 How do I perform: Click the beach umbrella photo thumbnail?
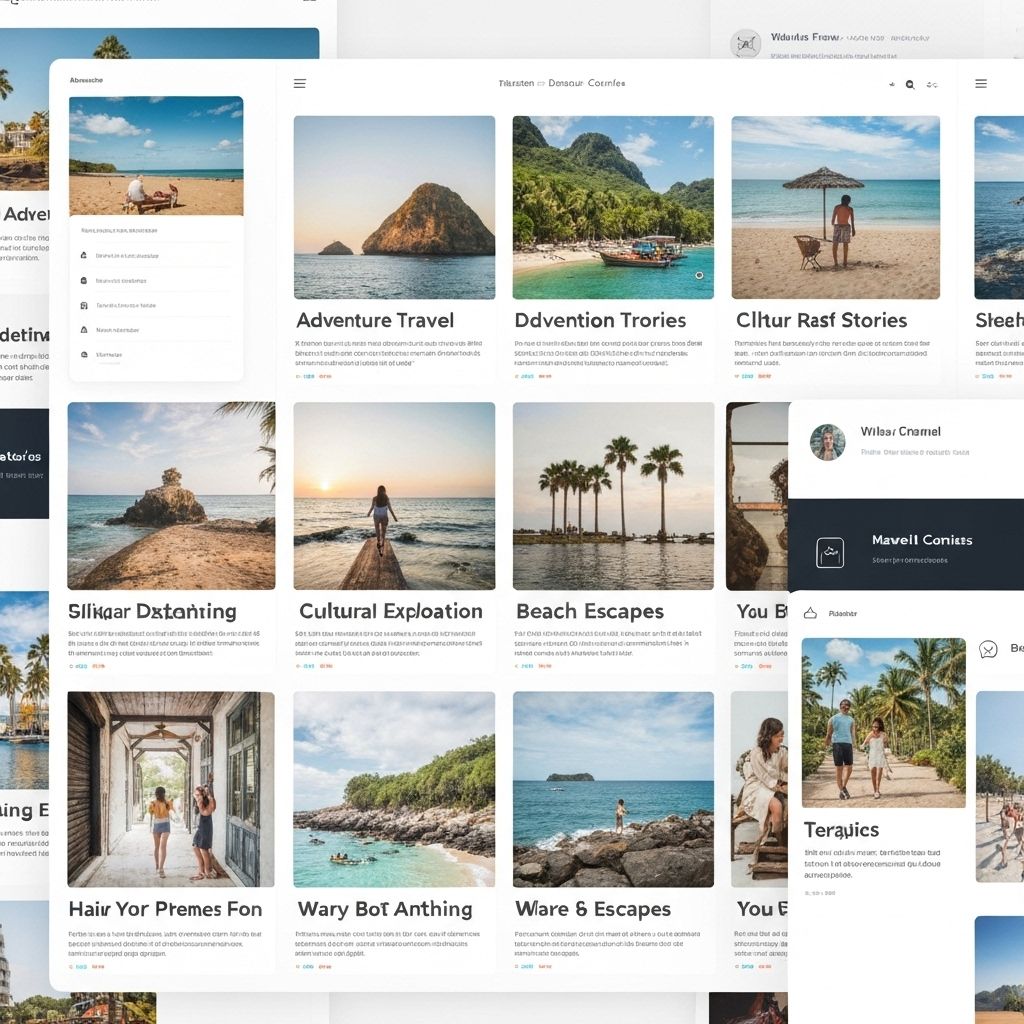[835, 207]
